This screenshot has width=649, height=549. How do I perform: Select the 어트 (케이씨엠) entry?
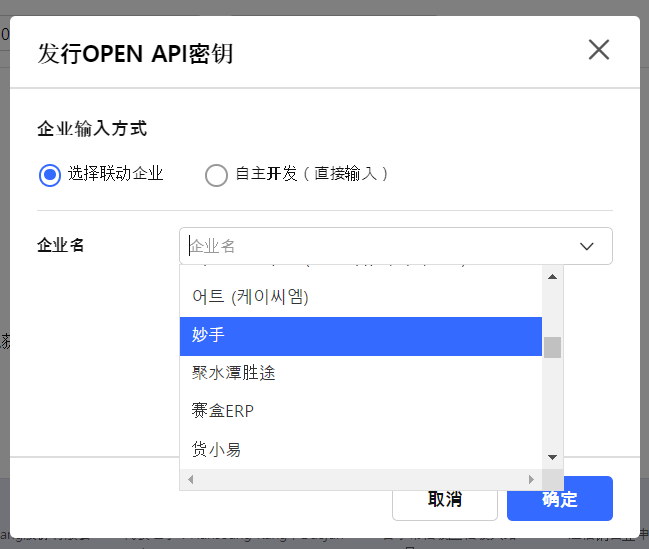click(x=361, y=298)
